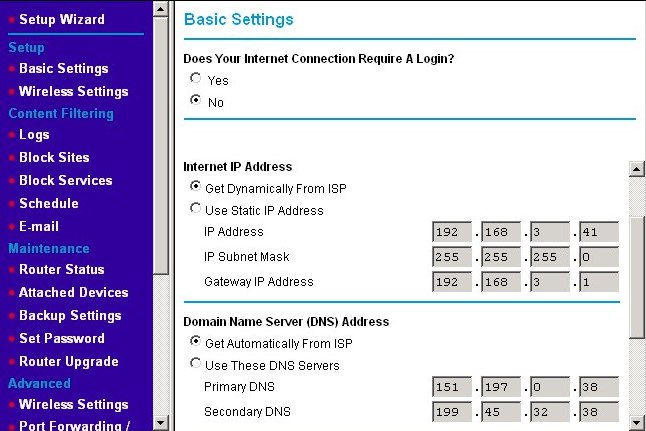This screenshot has height=431, width=646.
Task: Click Primary DNS second octet field 197
Action: point(501,387)
